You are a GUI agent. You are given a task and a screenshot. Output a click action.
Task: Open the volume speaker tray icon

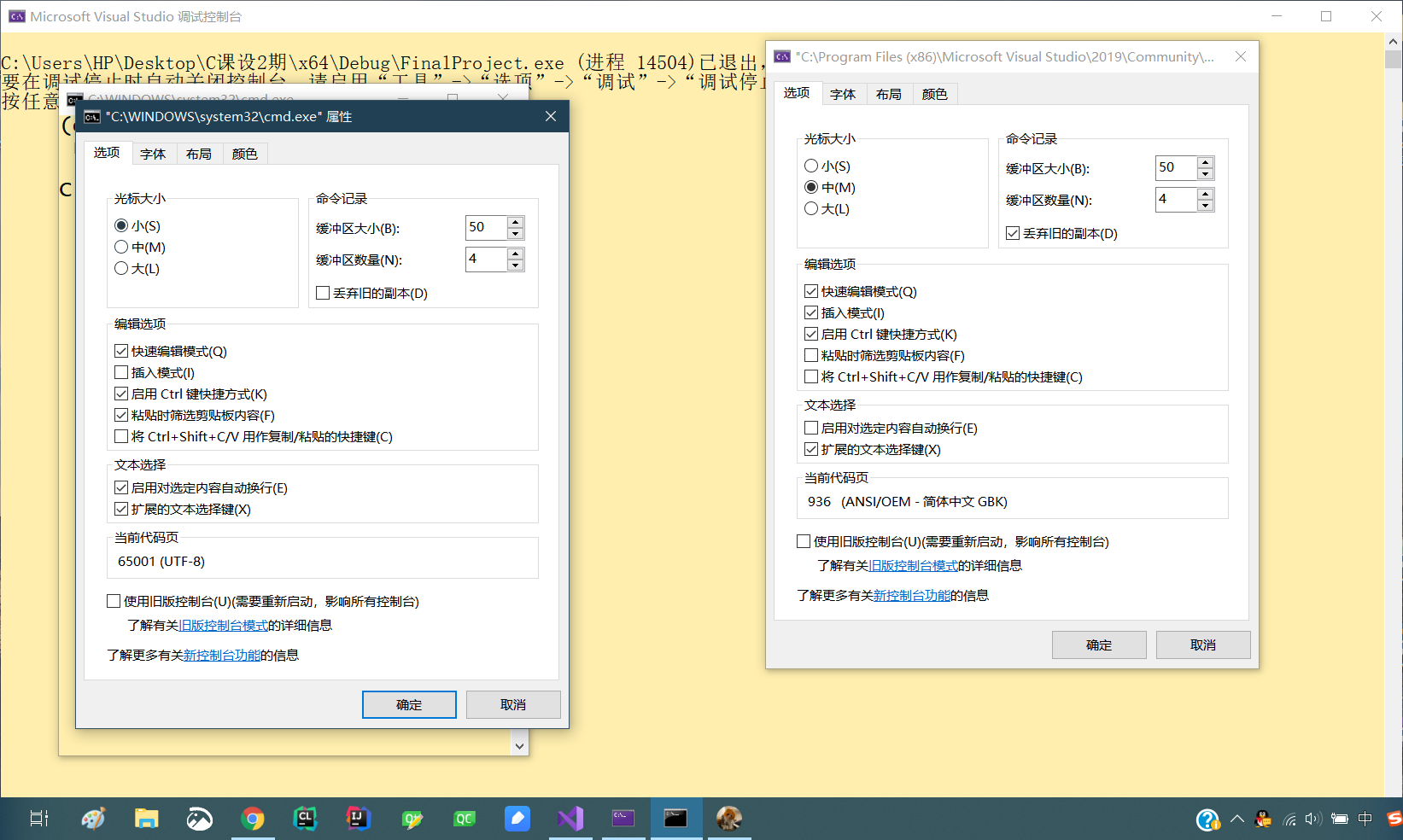tap(1313, 820)
